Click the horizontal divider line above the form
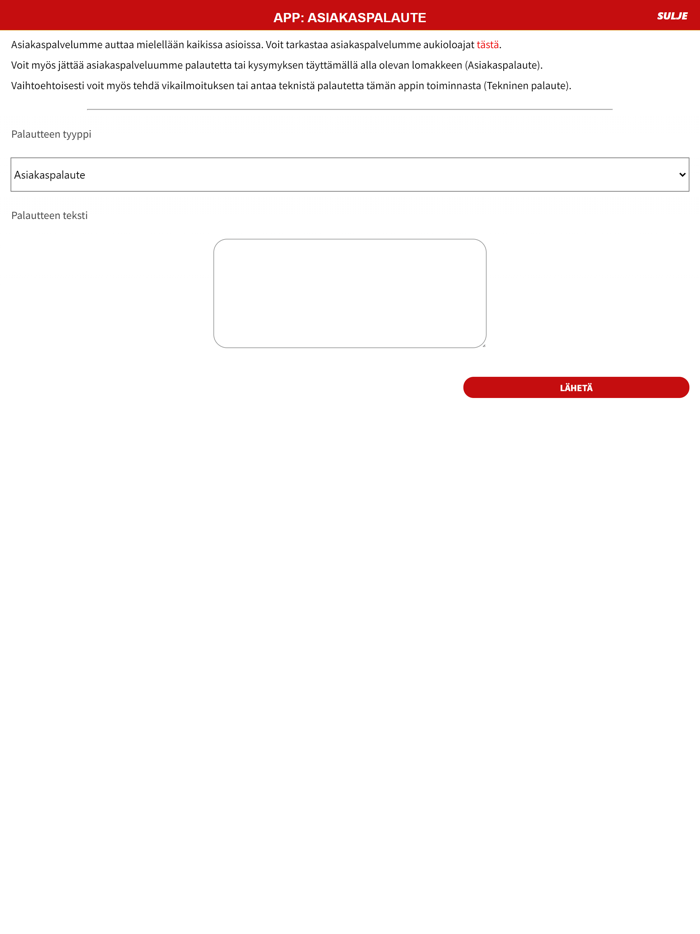The image size is (700, 934). tap(350, 110)
